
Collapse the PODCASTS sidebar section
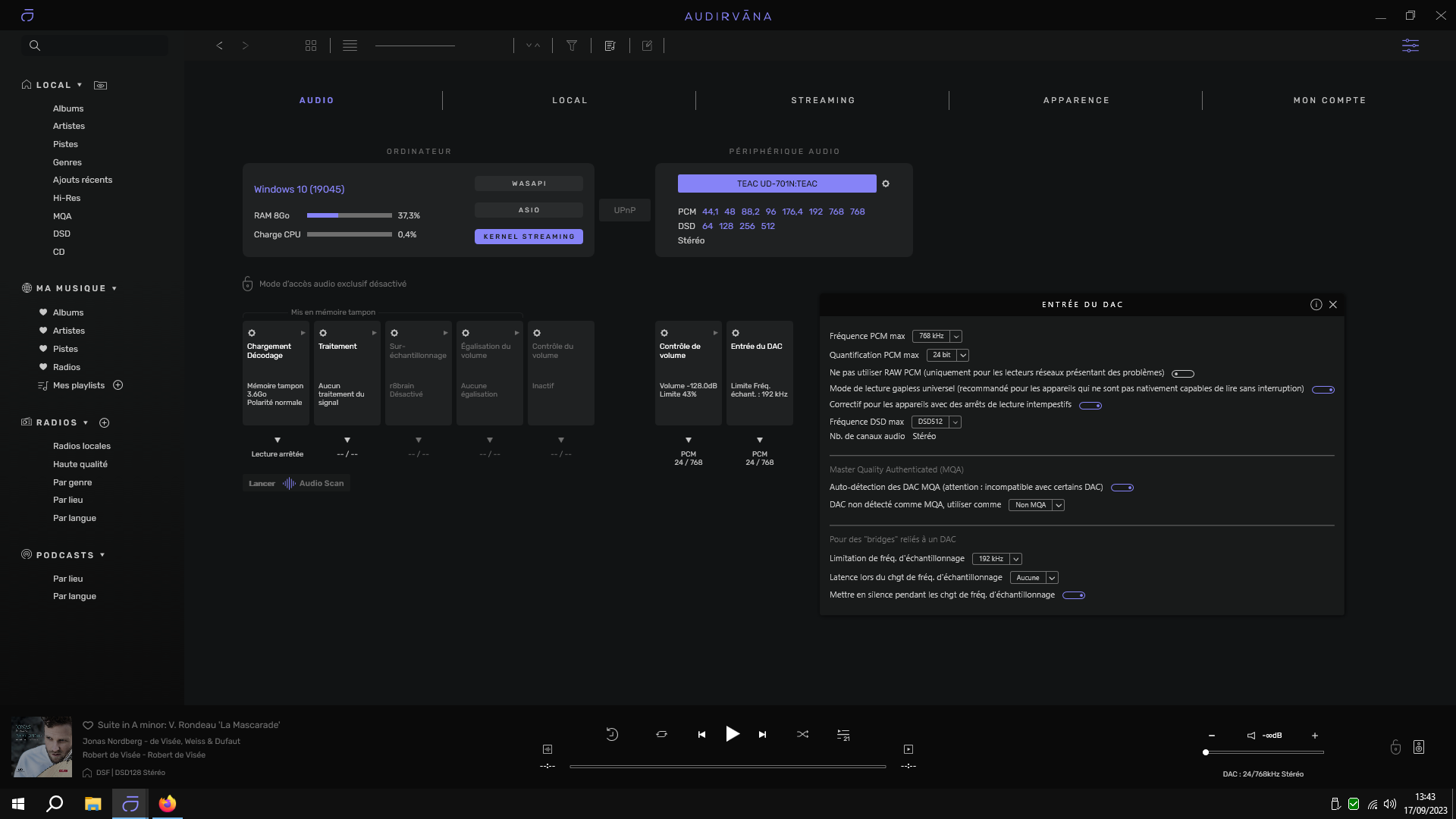point(102,555)
